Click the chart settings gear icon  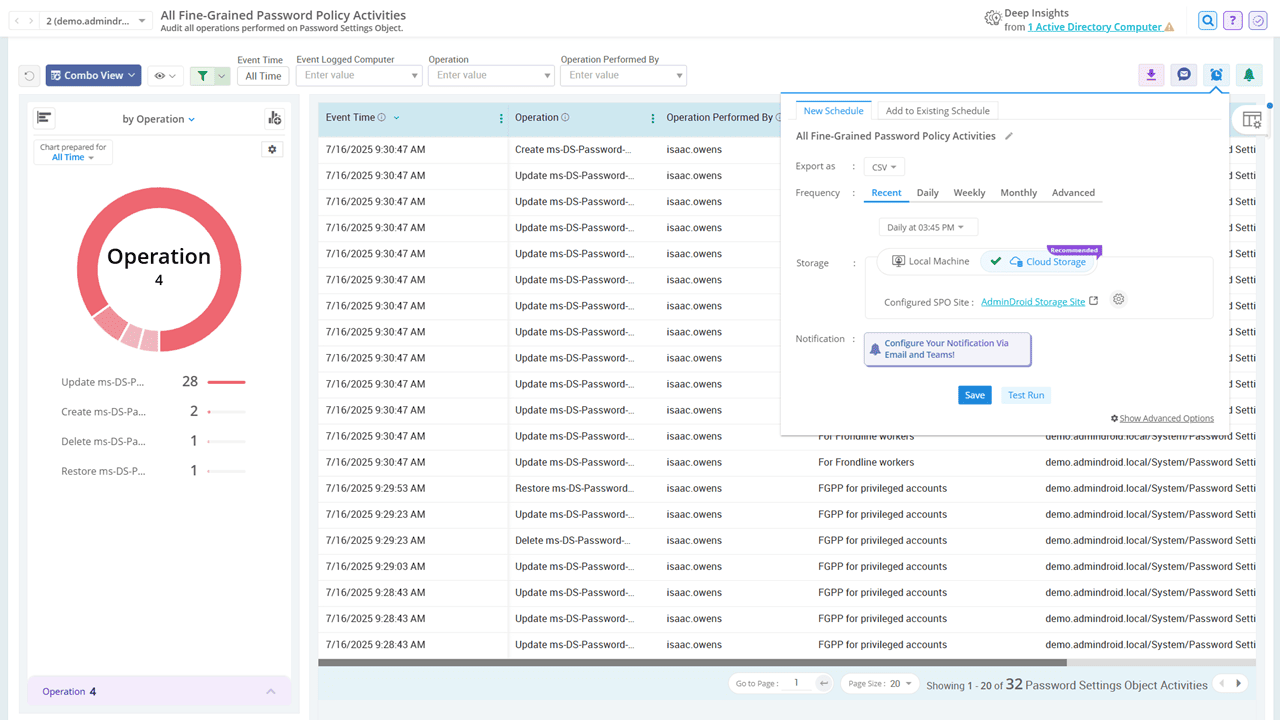pyautogui.click(x=272, y=149)
